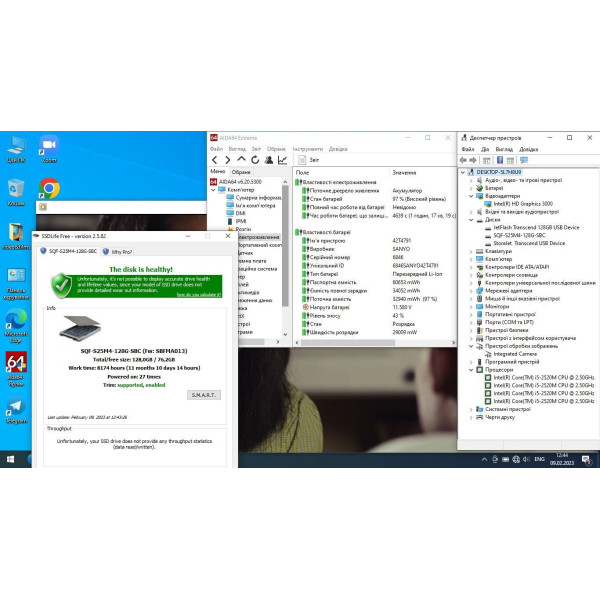Select the 'Тип батареї' row in AIDA64

[x=375, y=274]
